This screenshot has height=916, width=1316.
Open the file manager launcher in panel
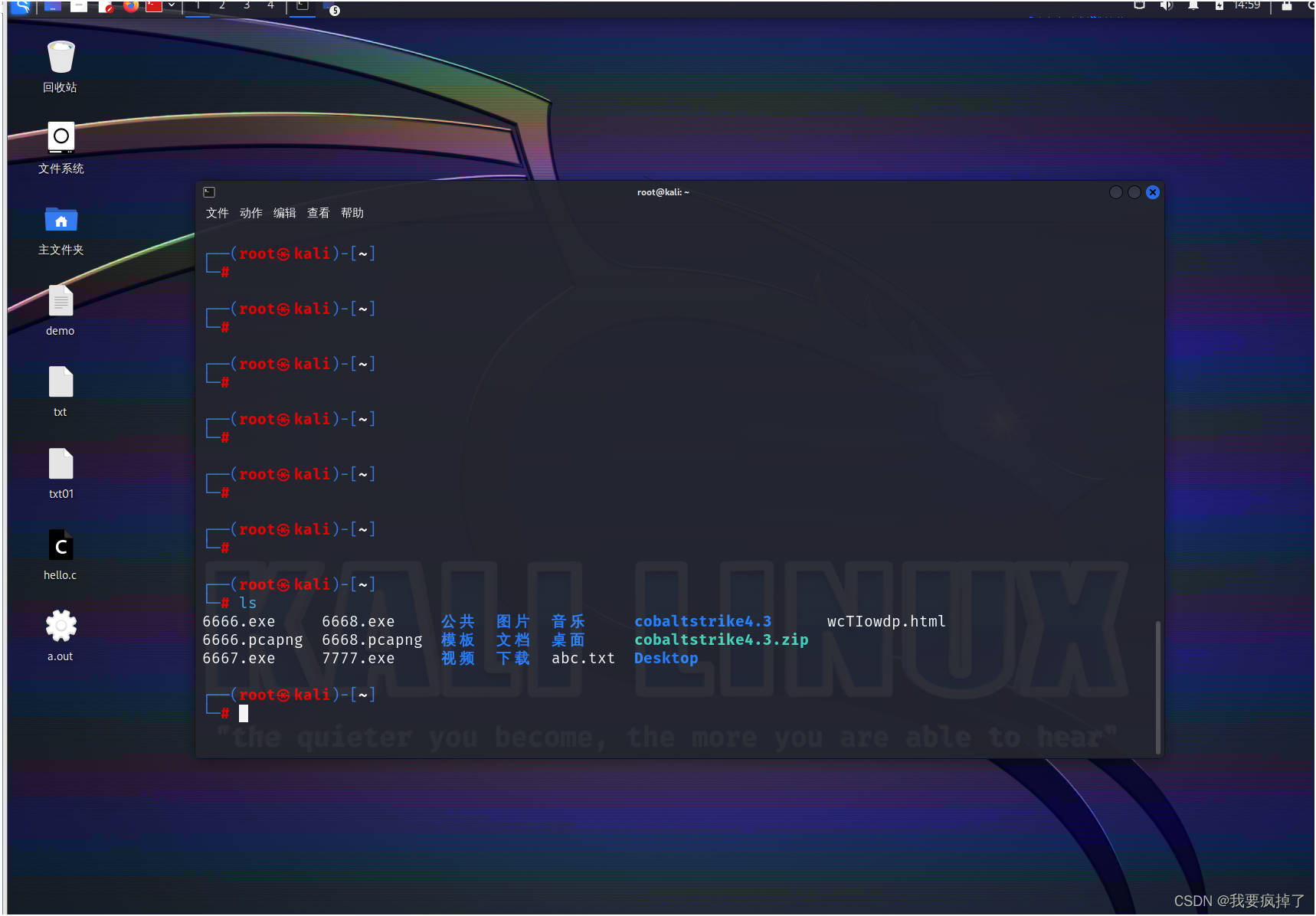(79, 5)
